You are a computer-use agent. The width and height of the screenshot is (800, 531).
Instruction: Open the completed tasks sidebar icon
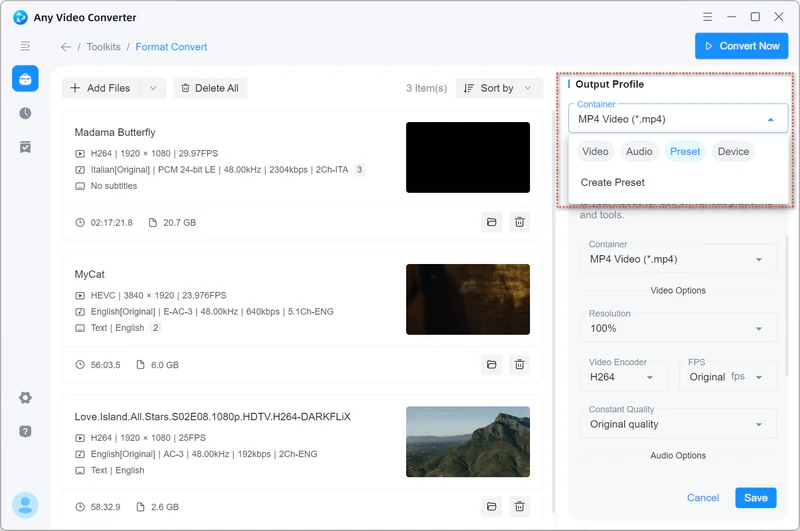(25, 147)
